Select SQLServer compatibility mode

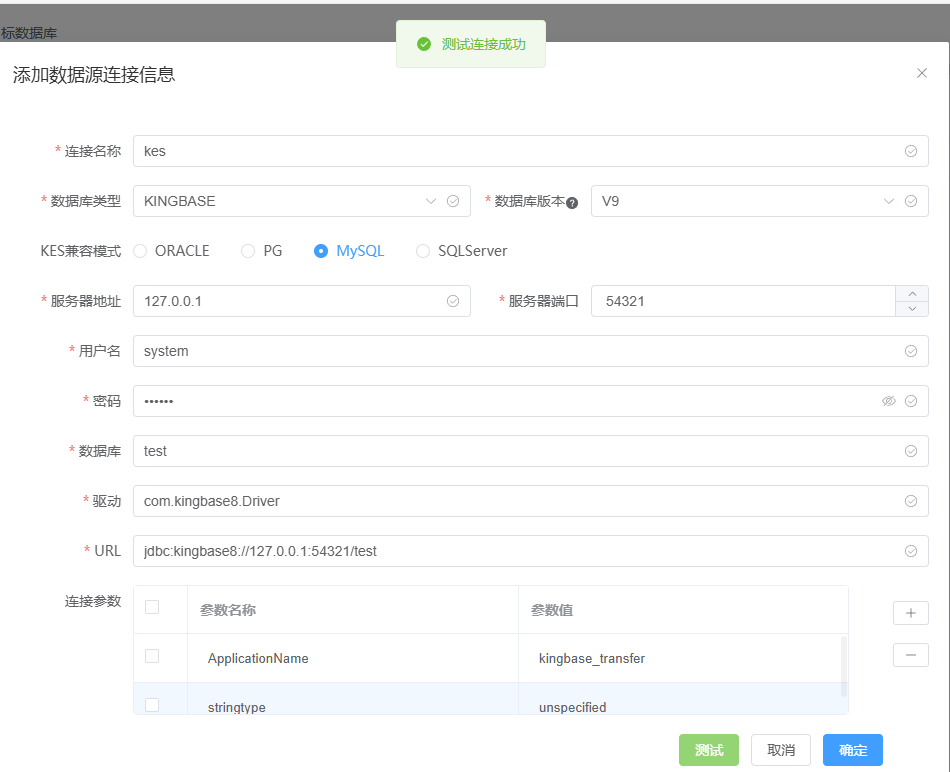462,251
